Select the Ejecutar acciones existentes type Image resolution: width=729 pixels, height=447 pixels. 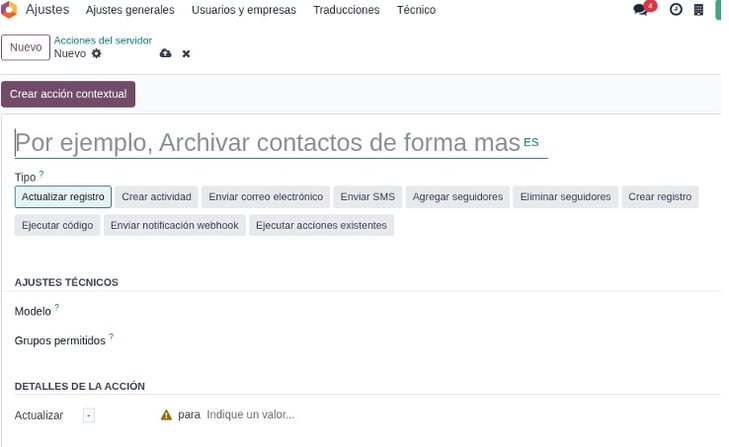pyautogui.click(x=321, y=225)
